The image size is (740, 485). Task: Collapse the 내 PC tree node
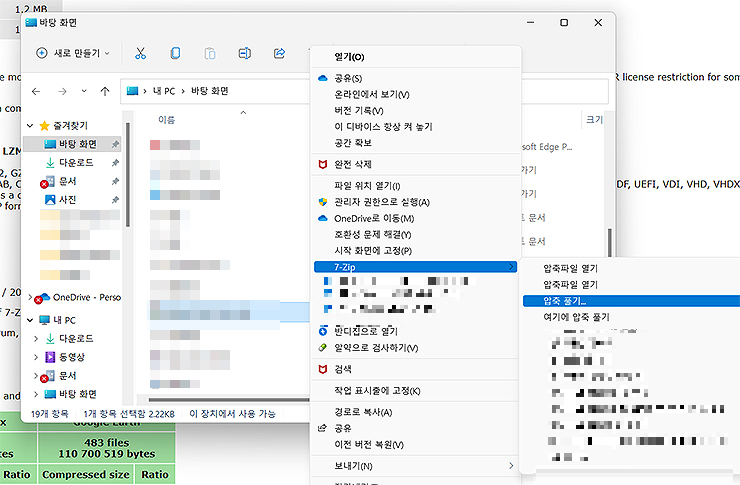30,320
